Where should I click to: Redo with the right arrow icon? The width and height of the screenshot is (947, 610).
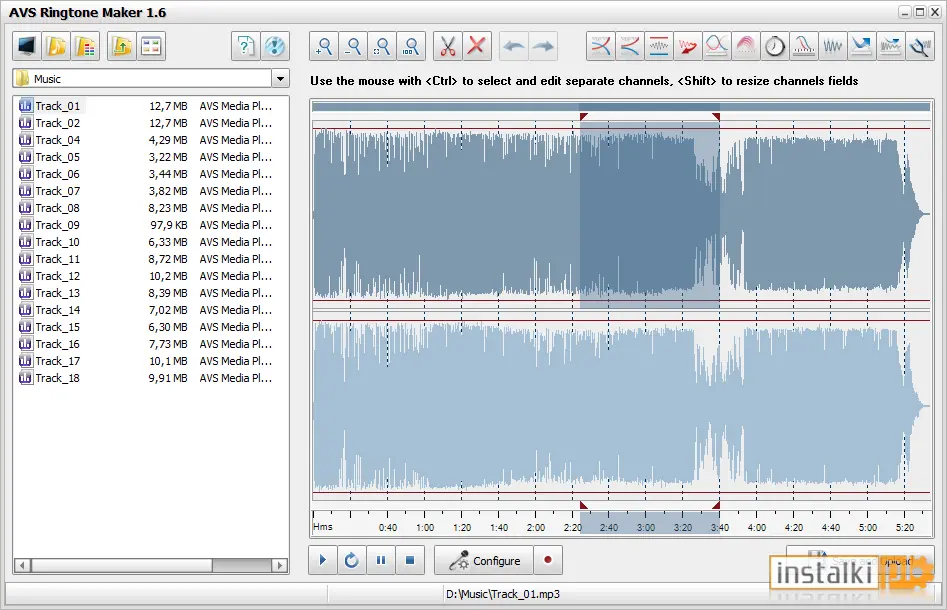click(x=543, y=47)
